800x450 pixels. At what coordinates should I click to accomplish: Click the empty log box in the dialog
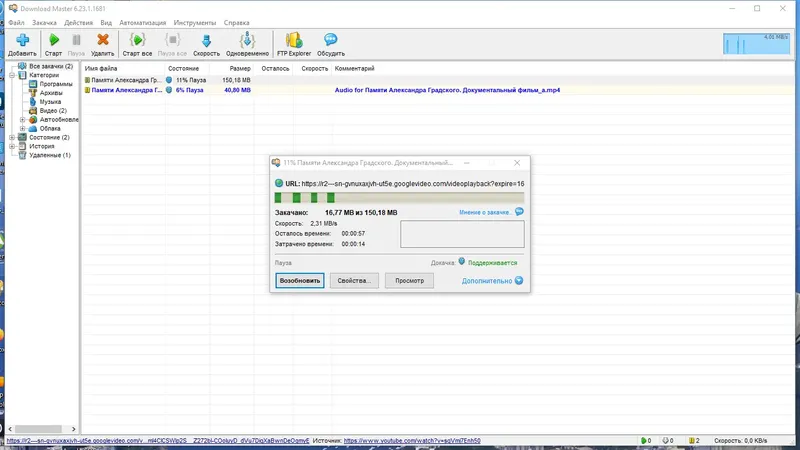coord(462,234)
